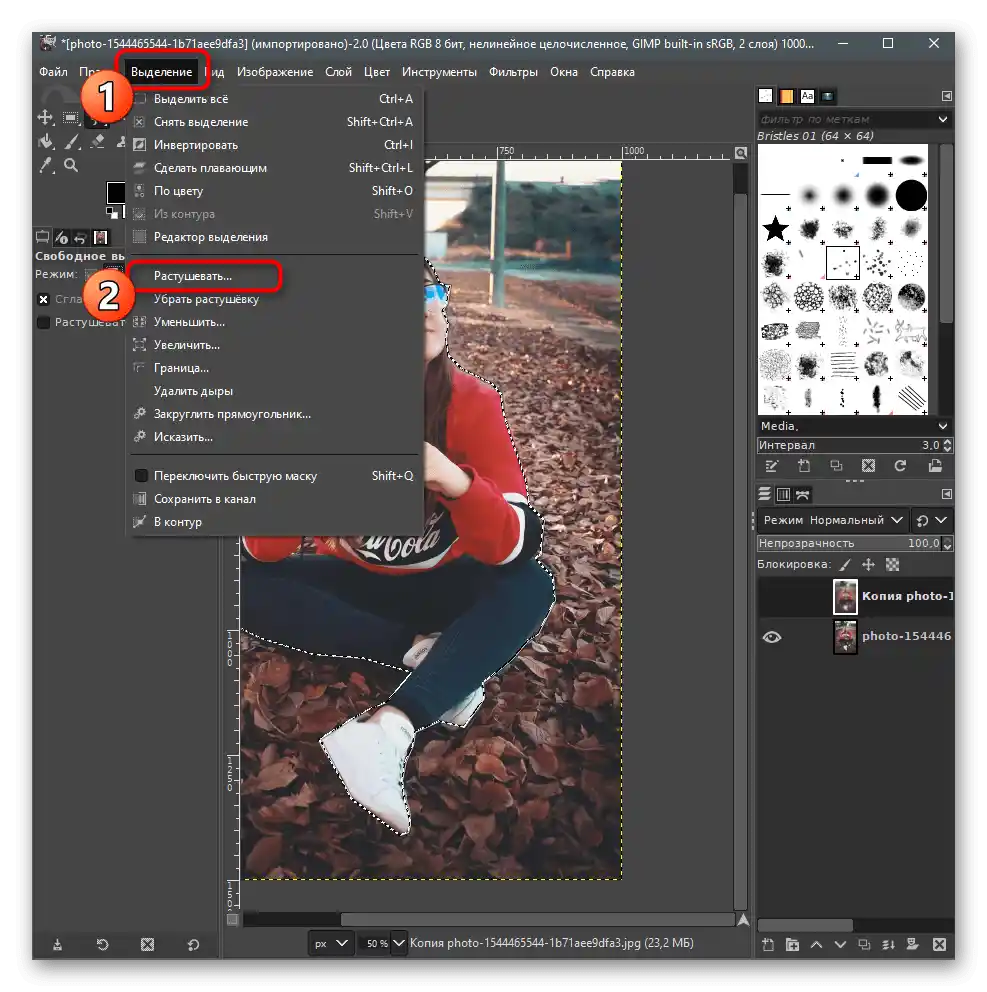Adjust the Интервал spin arrows
The image size is (987, 992).
[947, 445]
